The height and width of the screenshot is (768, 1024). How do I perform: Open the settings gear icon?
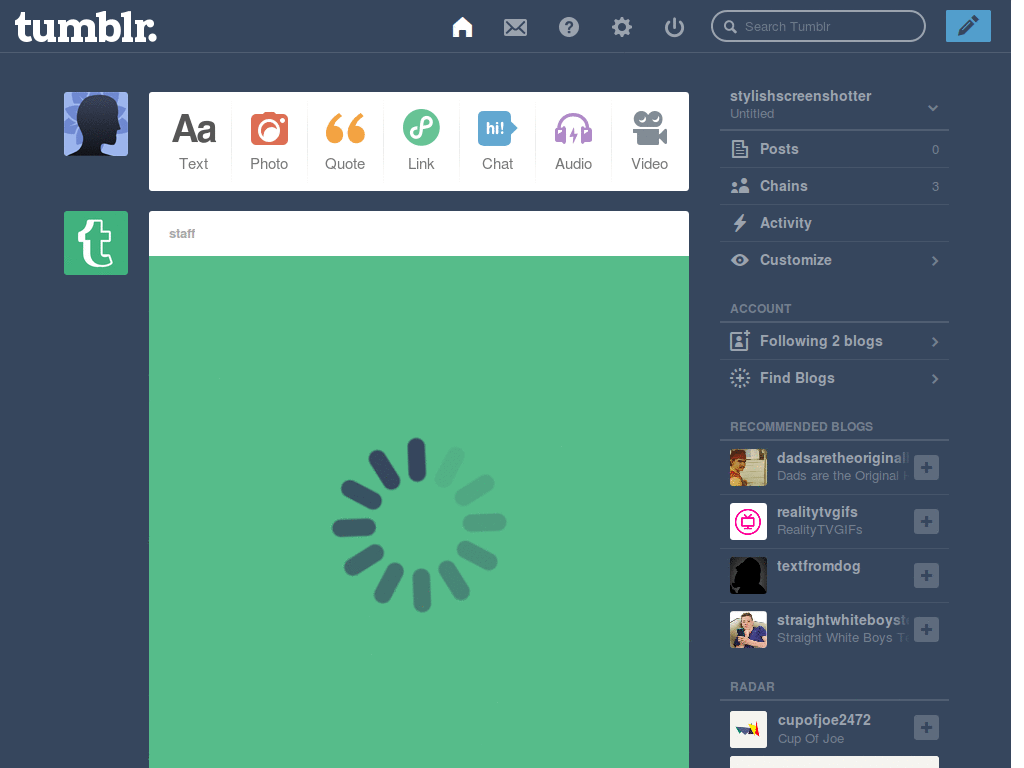622,27
